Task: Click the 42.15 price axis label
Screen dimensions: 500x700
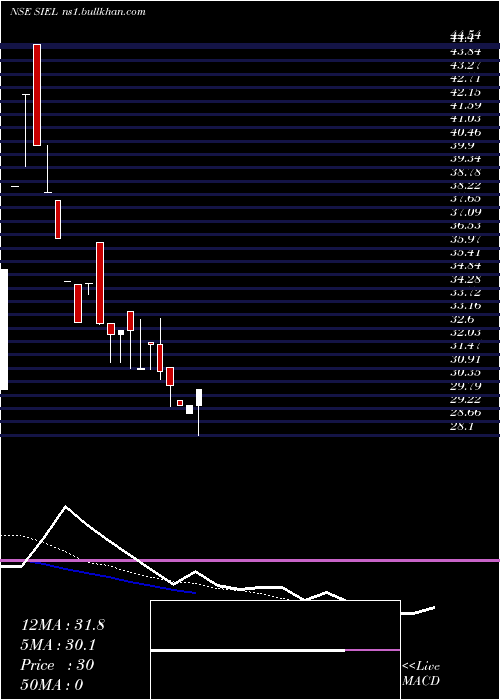Action: 465,92
